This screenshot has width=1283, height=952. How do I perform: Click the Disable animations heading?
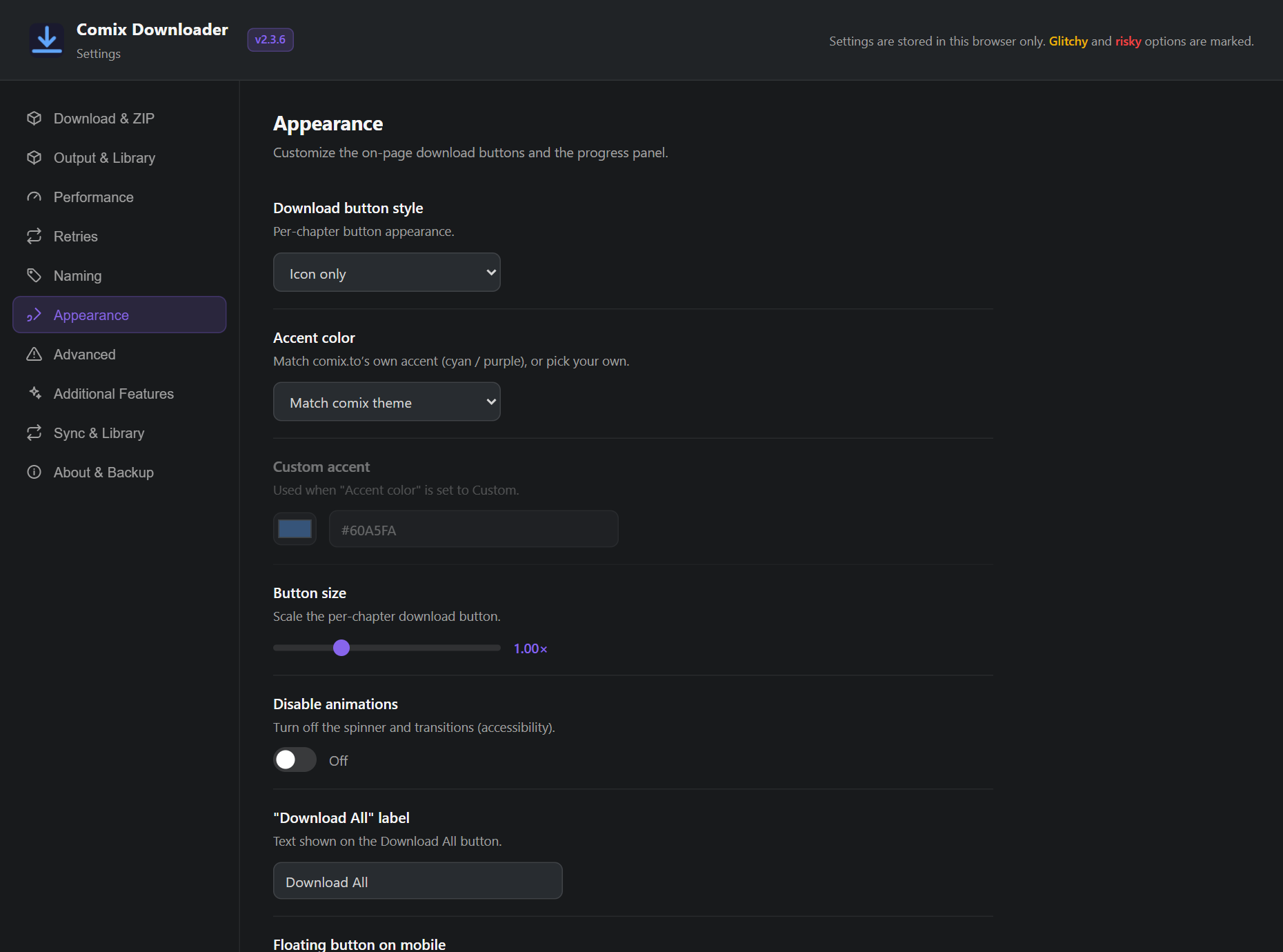335,704
